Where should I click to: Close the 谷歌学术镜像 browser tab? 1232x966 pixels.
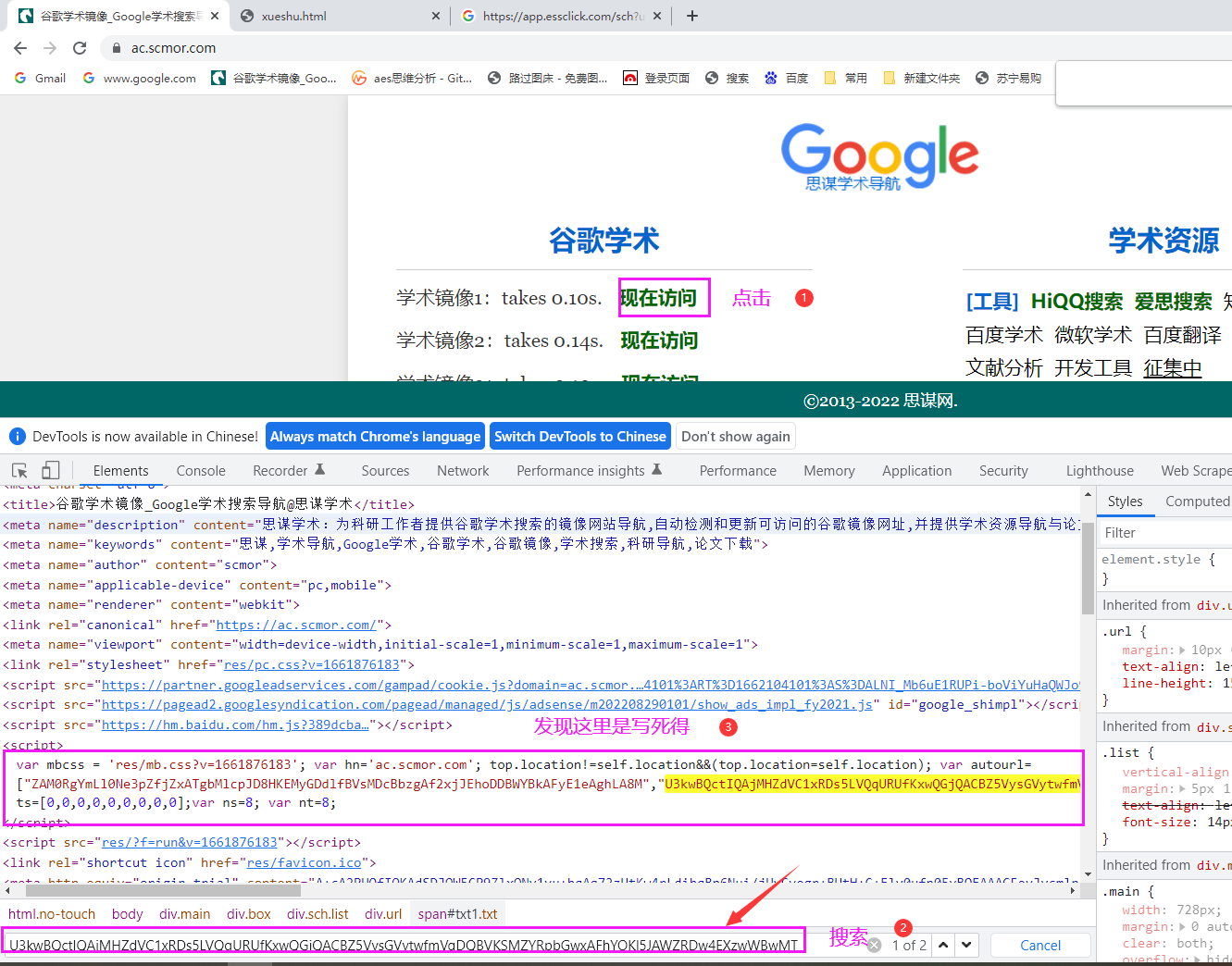tap(215, 16)
